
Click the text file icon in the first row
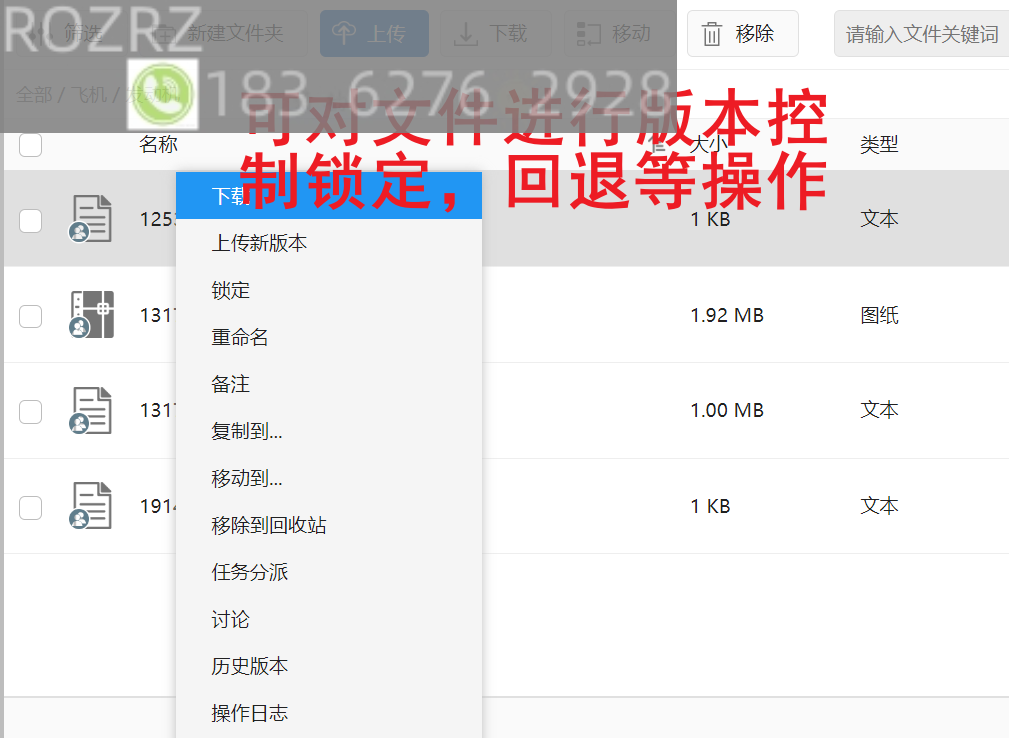[92, 219]
